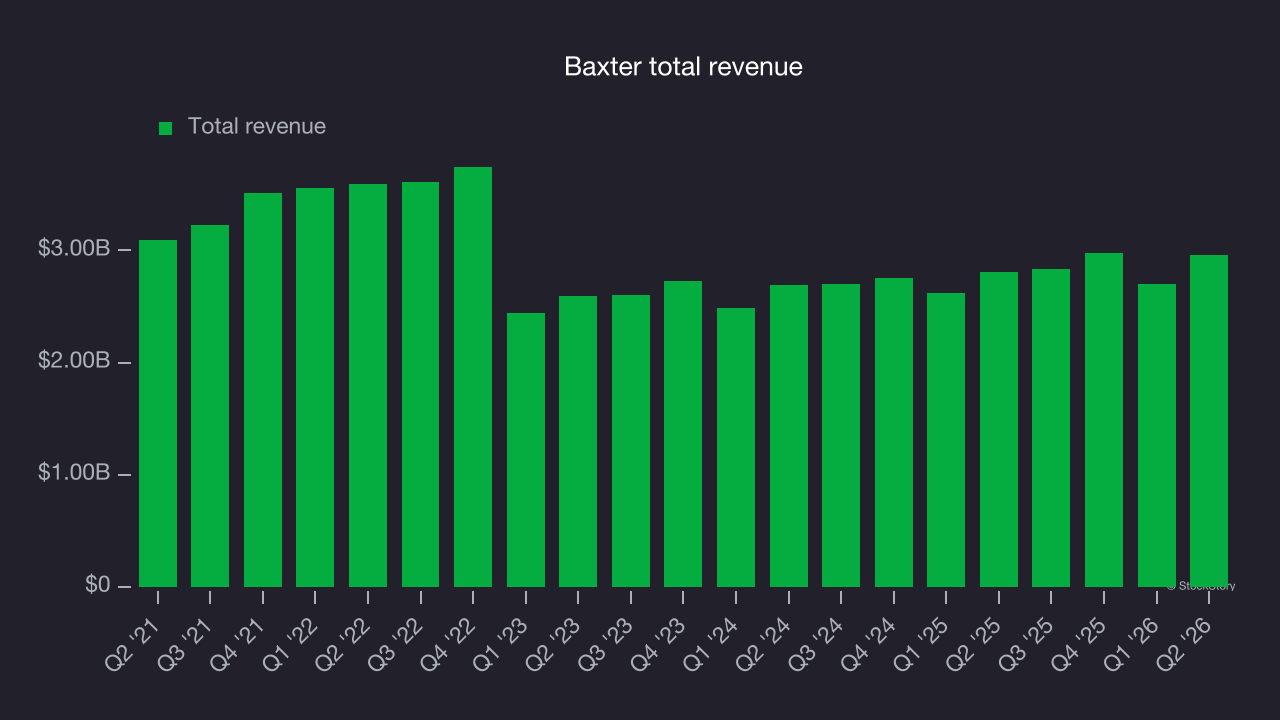The image size is (1280, 720).
Task: Select the Q2 '23 revenue bar
Action: [578, 441]
